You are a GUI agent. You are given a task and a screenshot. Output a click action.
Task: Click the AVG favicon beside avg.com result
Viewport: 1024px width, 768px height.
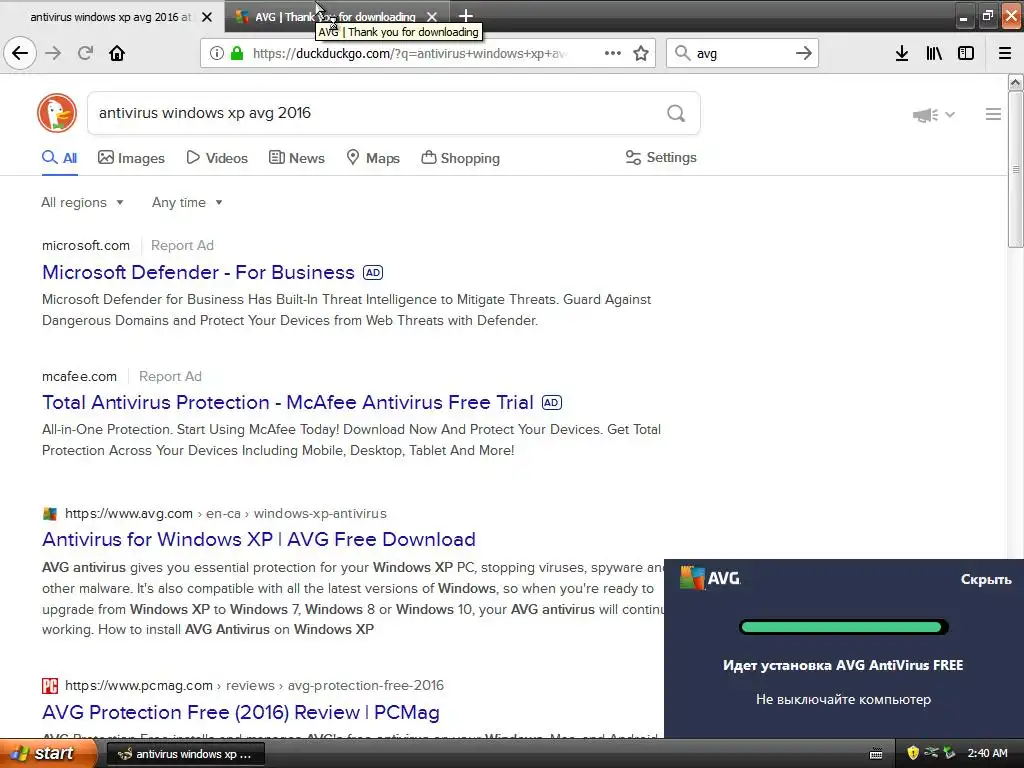50,513
